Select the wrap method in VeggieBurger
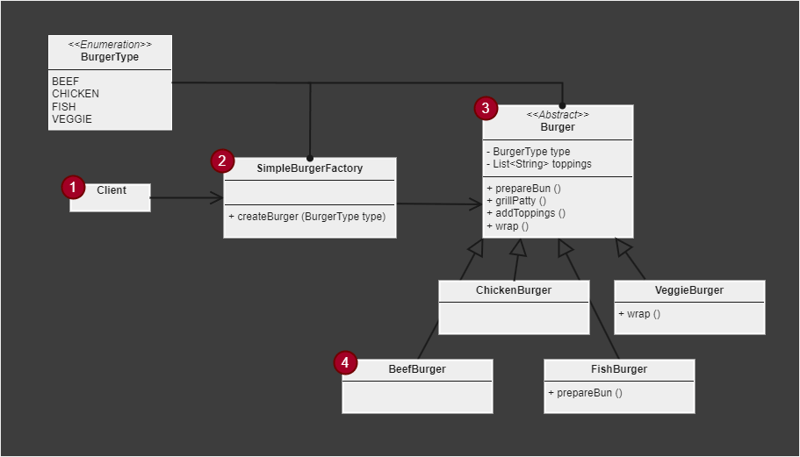This screenshot has width=800, height=457. point(640,314)
